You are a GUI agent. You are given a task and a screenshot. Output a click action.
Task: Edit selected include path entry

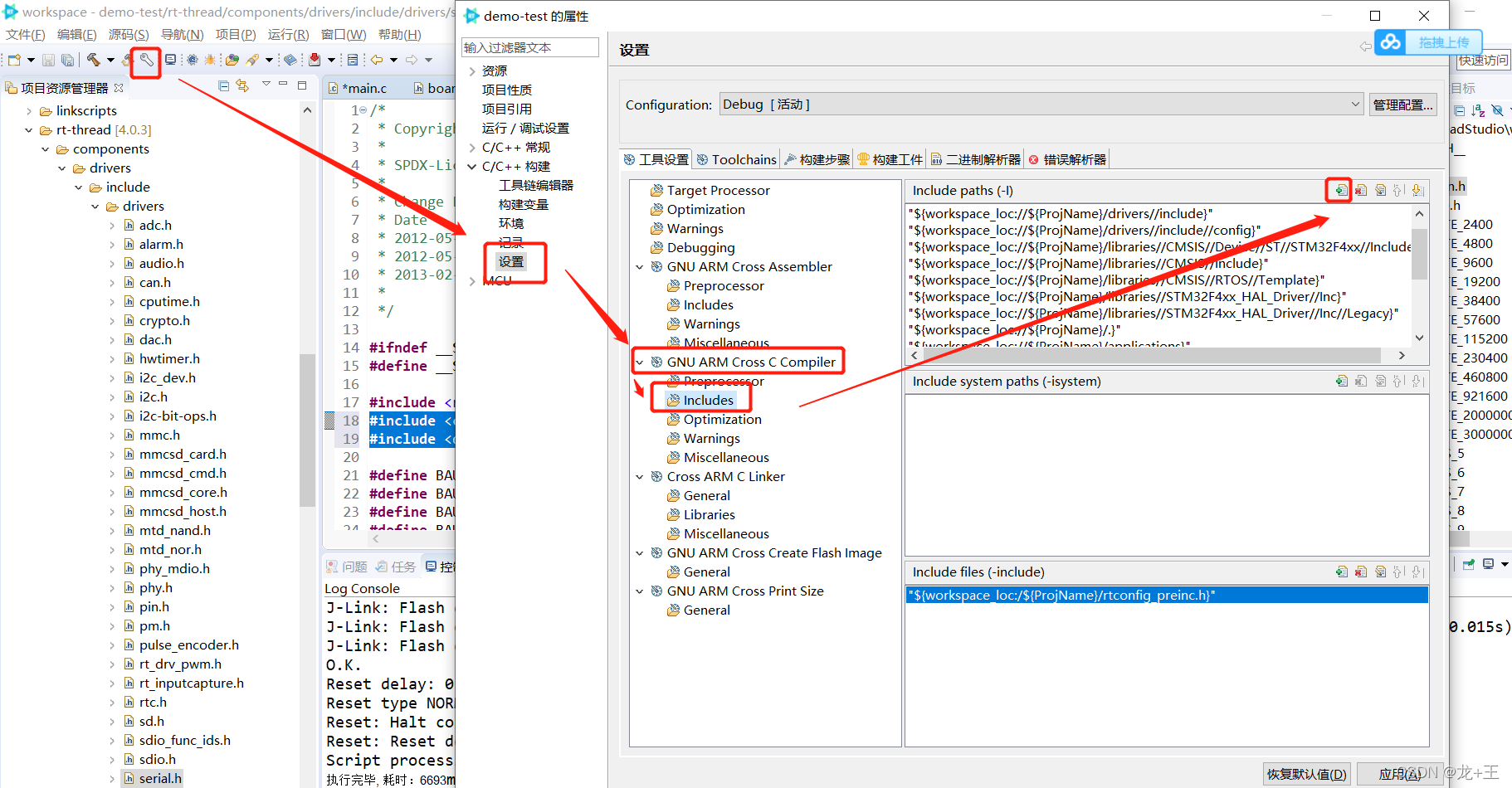coord(1381,190)
